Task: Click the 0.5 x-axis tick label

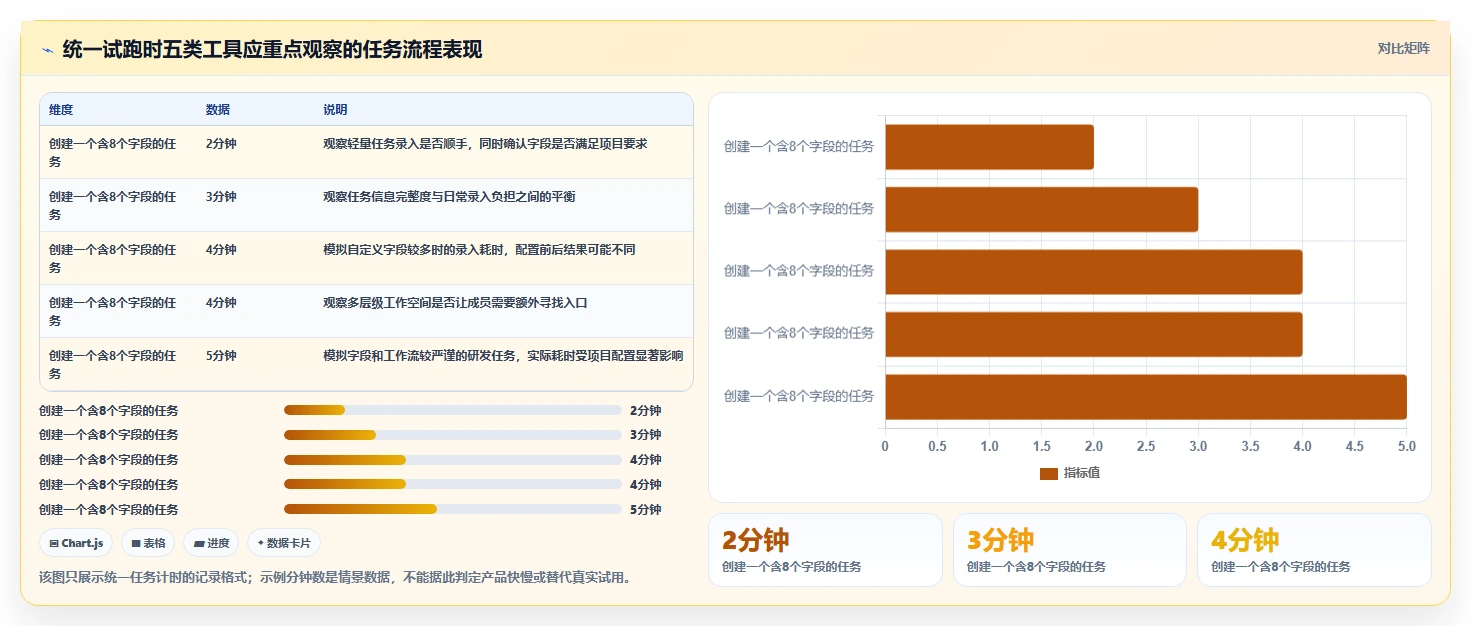Action: click(937, 446)
